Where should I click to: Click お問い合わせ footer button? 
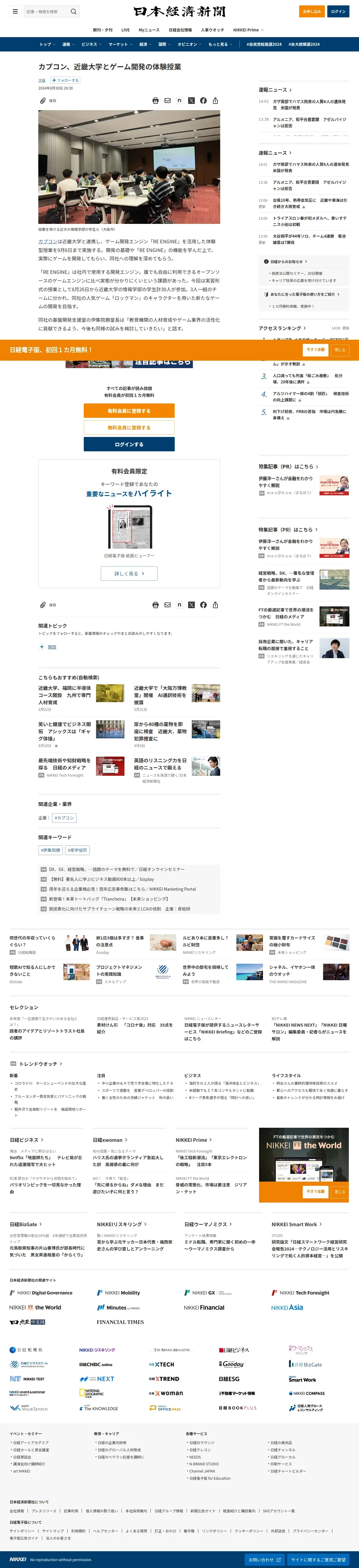click(265, 1560)
